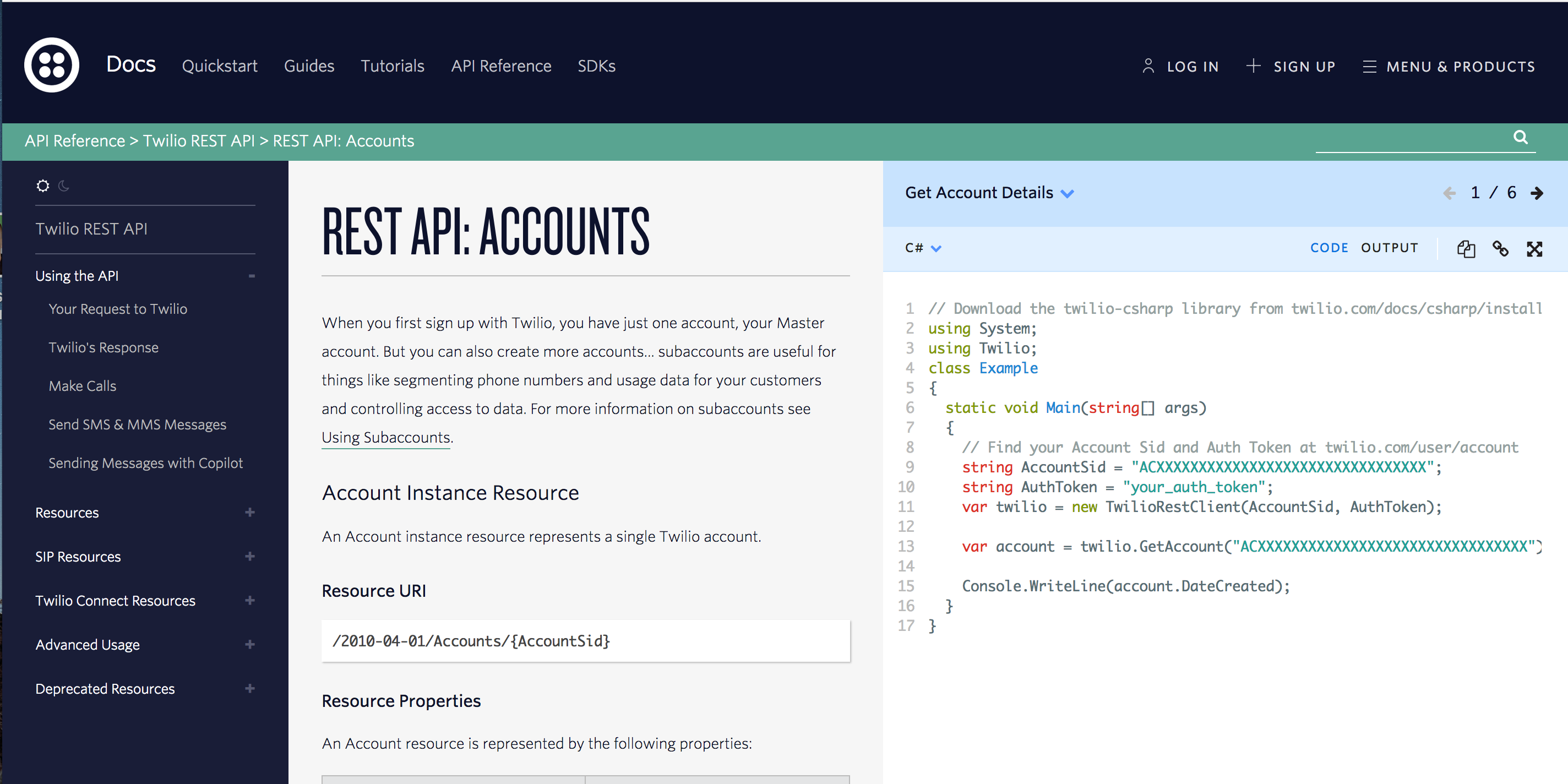The height and width of the screenshot is (784, 1568).
Task: Click the Resource URI code box
Action: coord(585,640)
